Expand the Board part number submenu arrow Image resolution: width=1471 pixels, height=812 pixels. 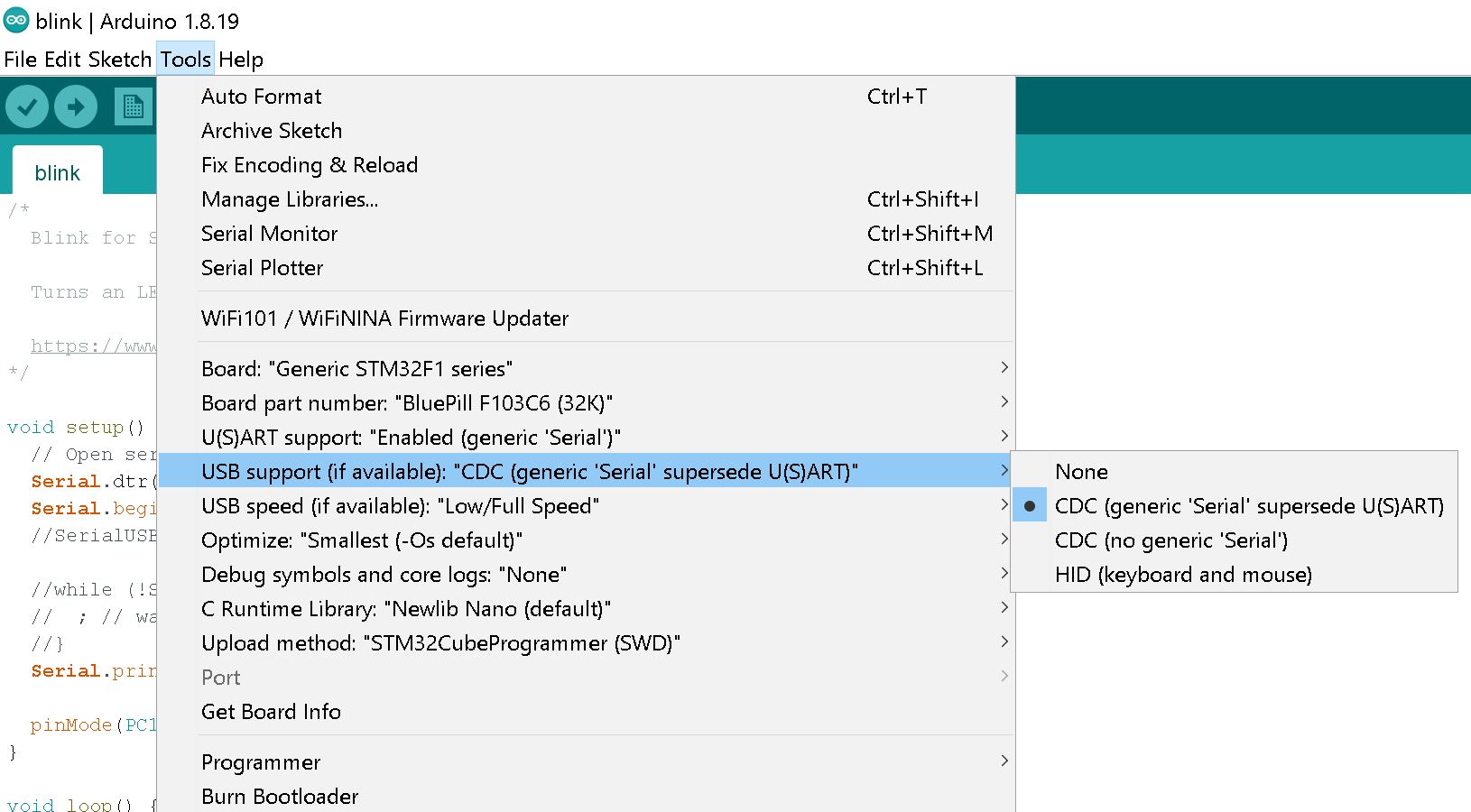[x=1004, y=401]
